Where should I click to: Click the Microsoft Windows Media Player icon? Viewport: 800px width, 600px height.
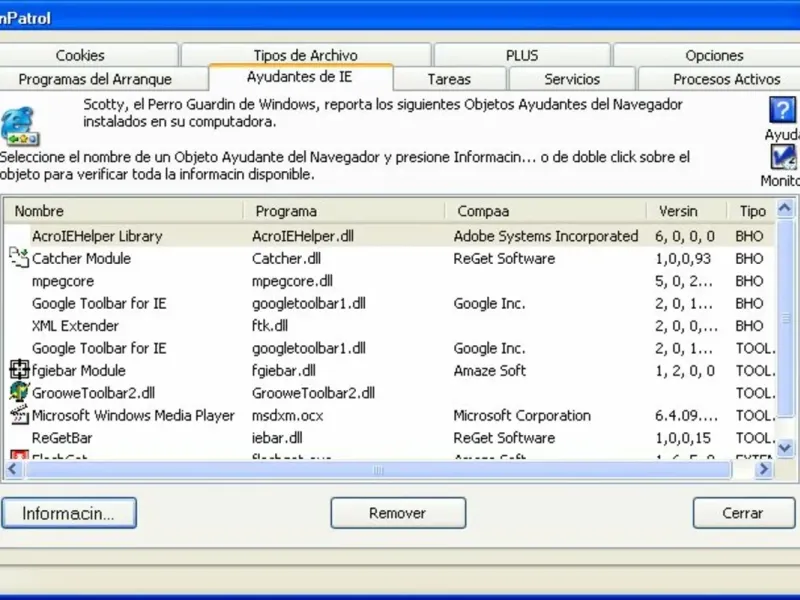(19, 414)
